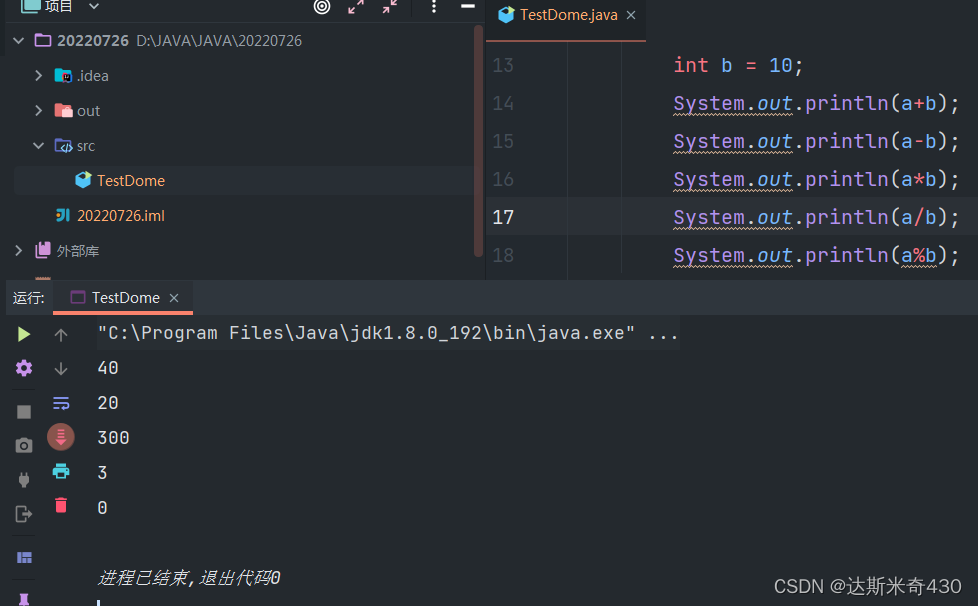The width and height of the screenshot is (978, 606).
Task: Open run configuration settings (gear/wrench icon)
Action: pyautogui.click(x=24, y=368)
